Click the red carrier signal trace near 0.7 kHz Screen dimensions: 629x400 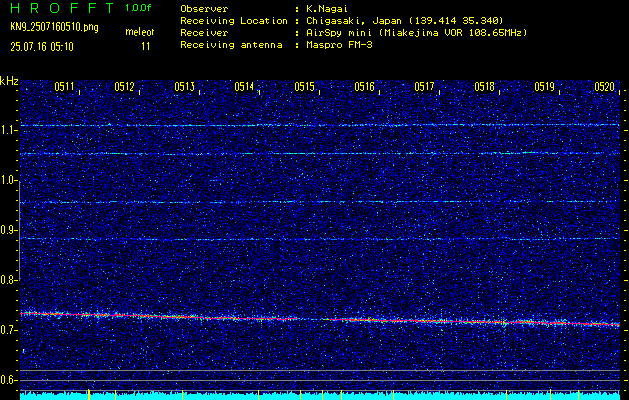[x=320, y=319]
